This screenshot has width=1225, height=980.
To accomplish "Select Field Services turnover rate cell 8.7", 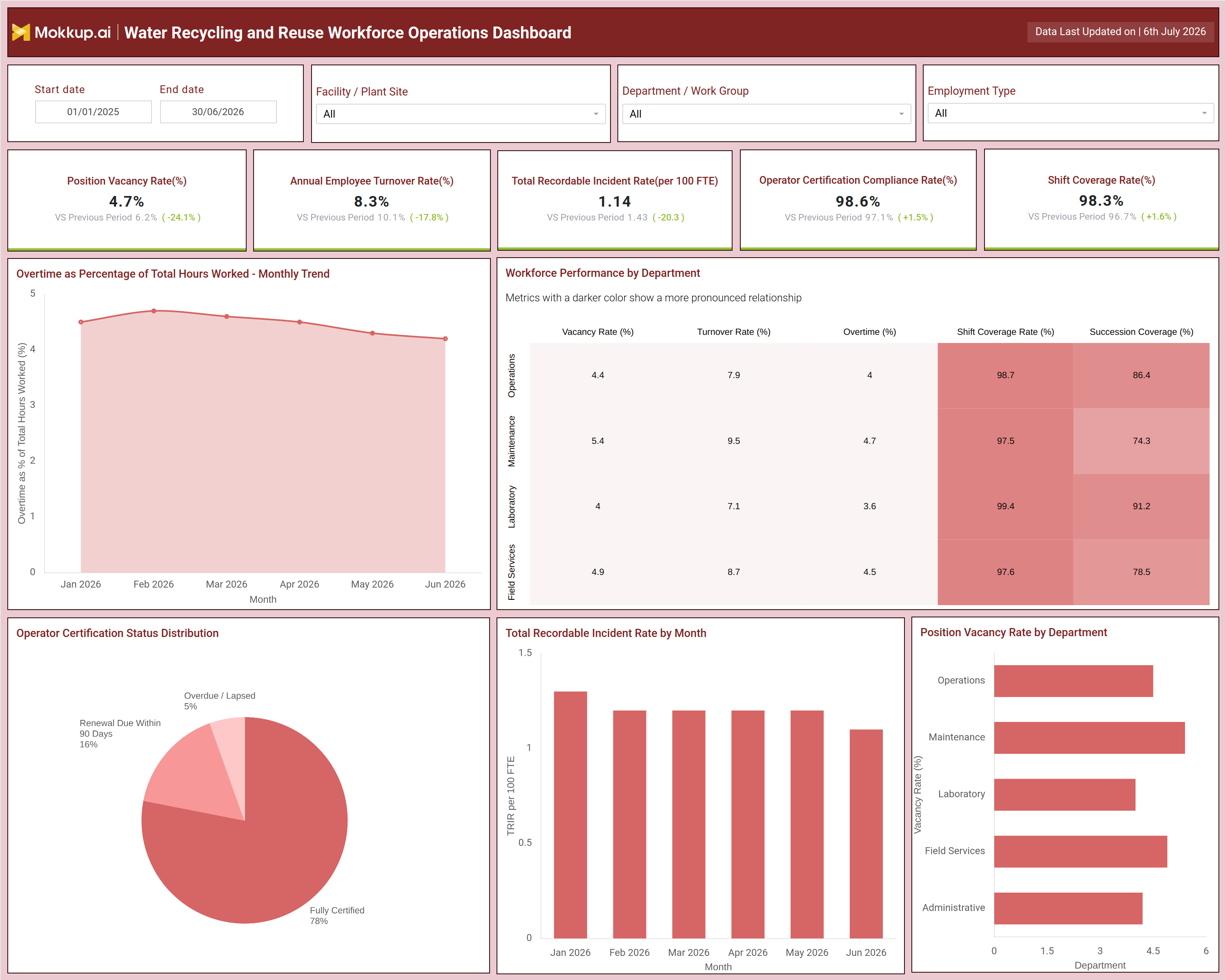I will coord(733,572).
